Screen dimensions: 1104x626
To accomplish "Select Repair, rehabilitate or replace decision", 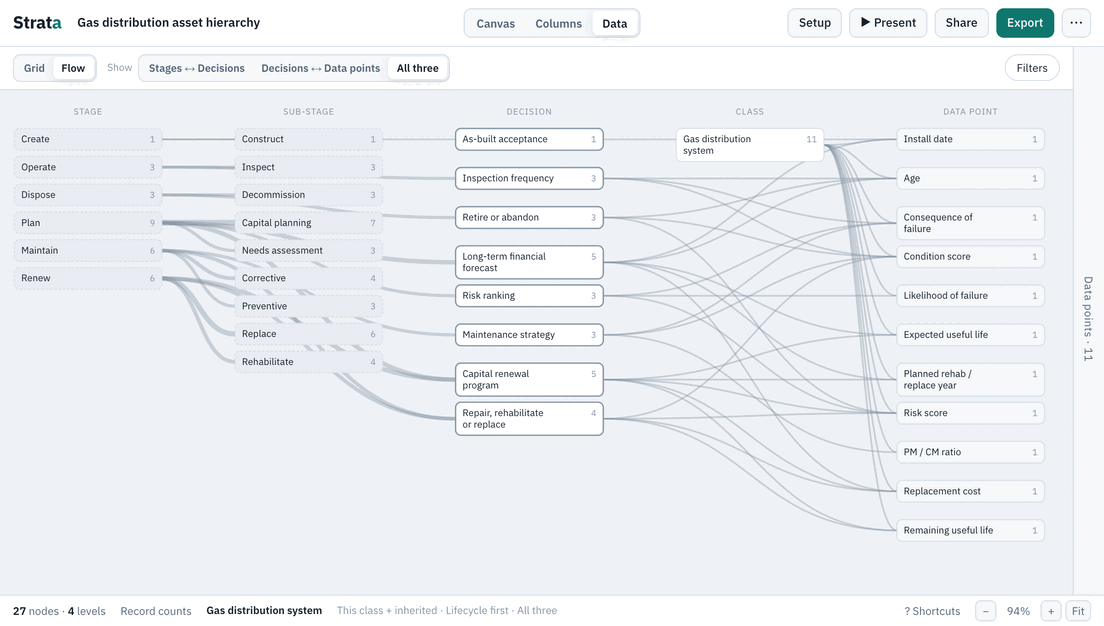I will pos(529,418).
